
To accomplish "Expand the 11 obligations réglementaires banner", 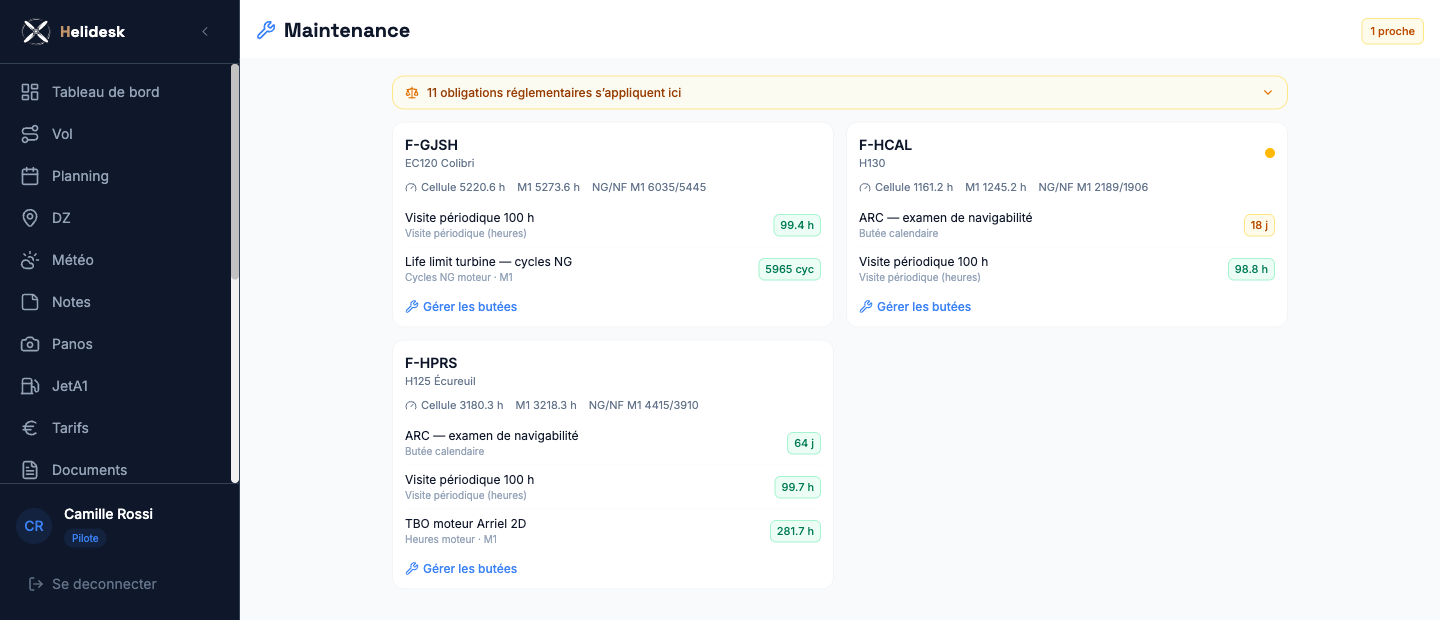I will [x=840, y=93].
